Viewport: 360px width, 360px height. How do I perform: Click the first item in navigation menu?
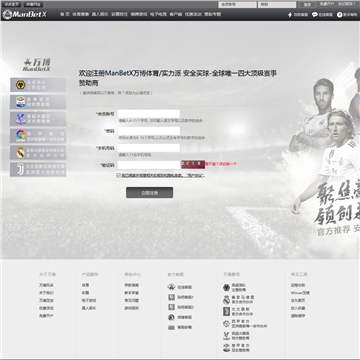coord(65,14)
